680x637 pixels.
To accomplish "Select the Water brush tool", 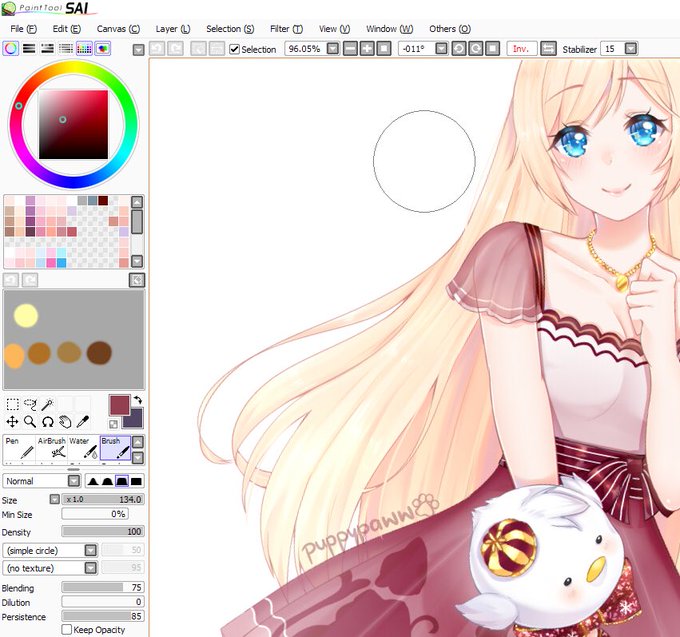I will (x=84, y=449).
